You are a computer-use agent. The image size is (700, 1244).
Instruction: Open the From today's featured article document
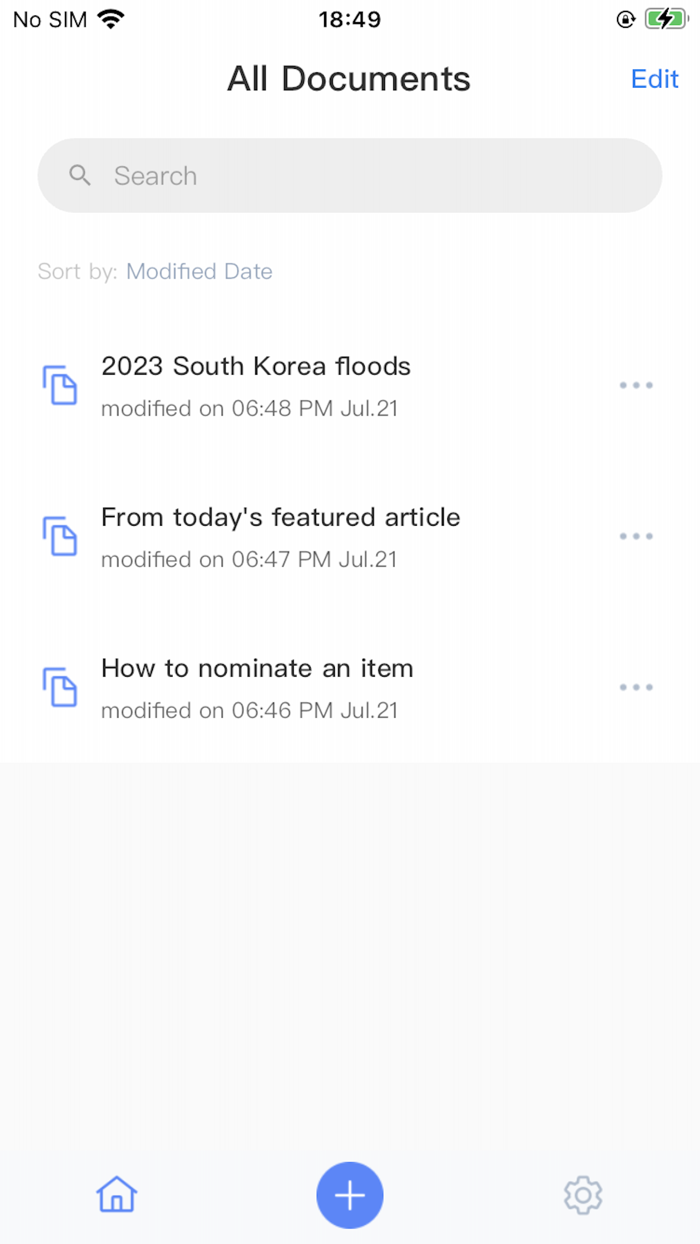coord(280,517)
